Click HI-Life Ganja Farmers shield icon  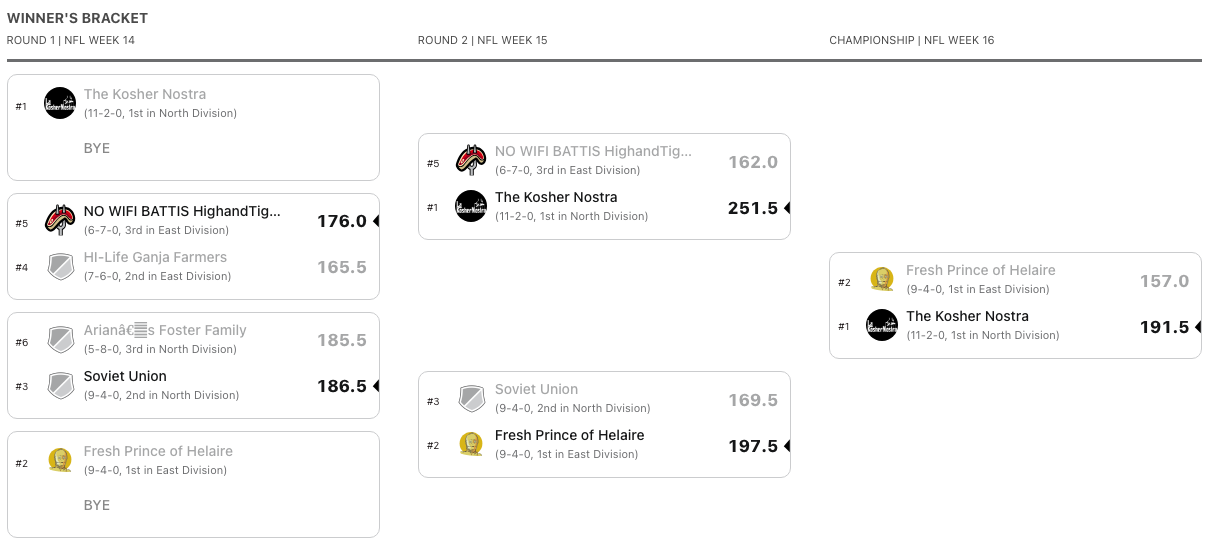(60, 266)
